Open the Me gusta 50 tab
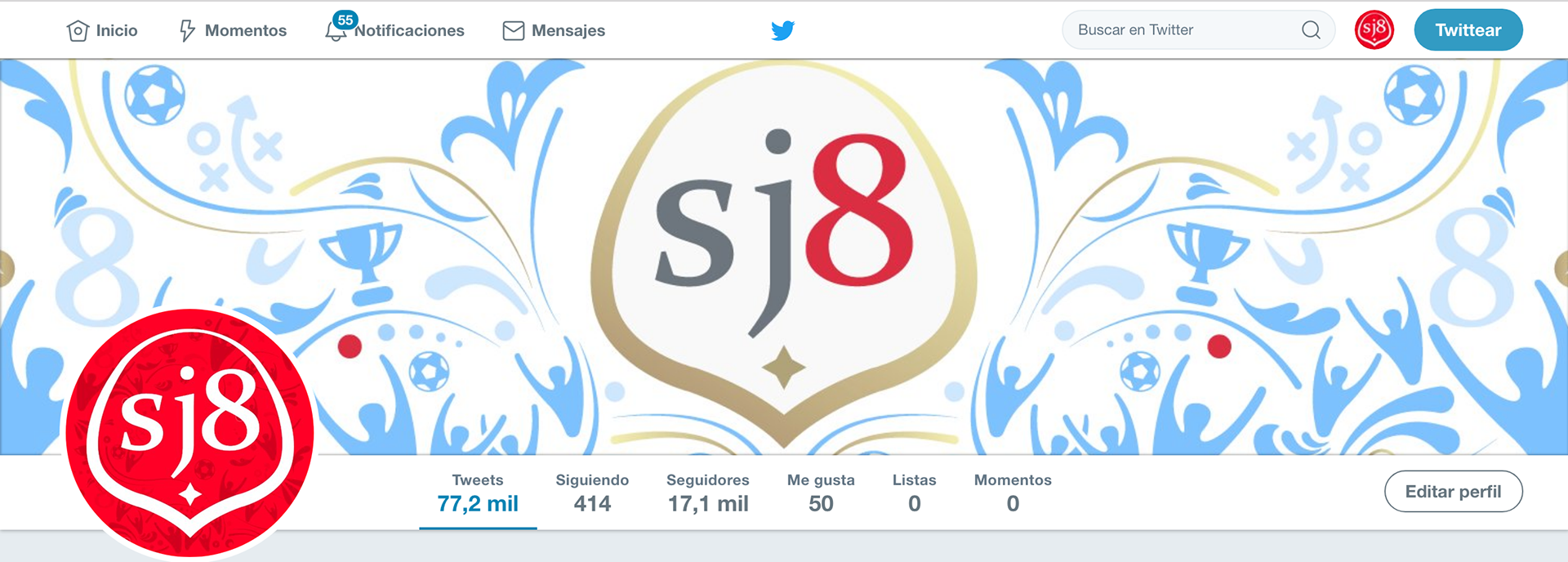This screenshot has width=1568, height=562. (x=821, y=493)
